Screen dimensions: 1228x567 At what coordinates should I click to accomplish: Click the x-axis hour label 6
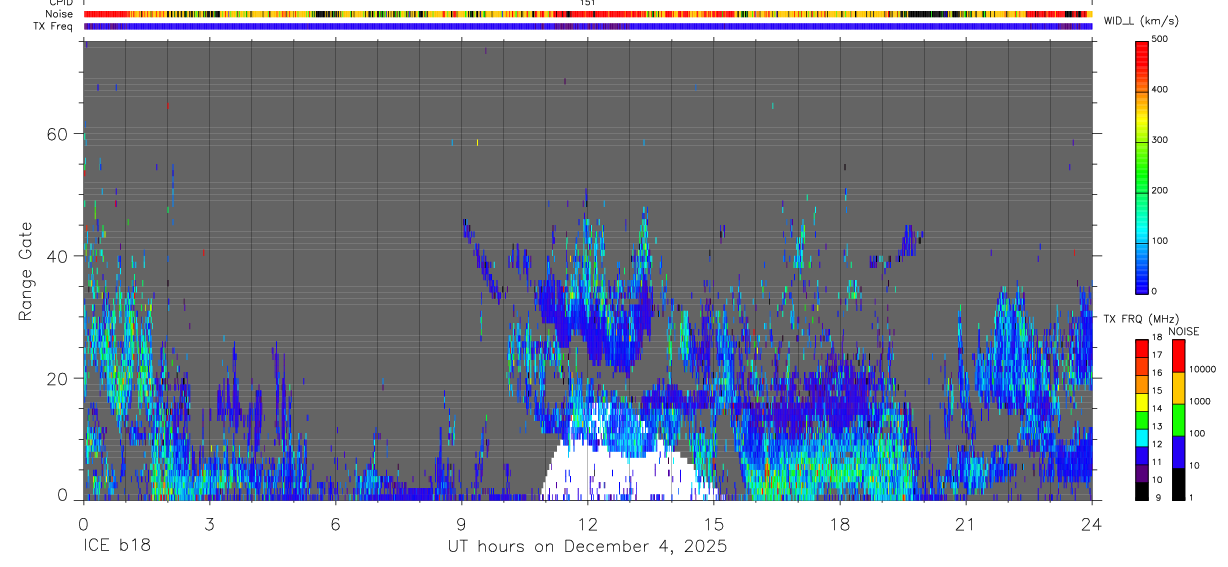335,524
